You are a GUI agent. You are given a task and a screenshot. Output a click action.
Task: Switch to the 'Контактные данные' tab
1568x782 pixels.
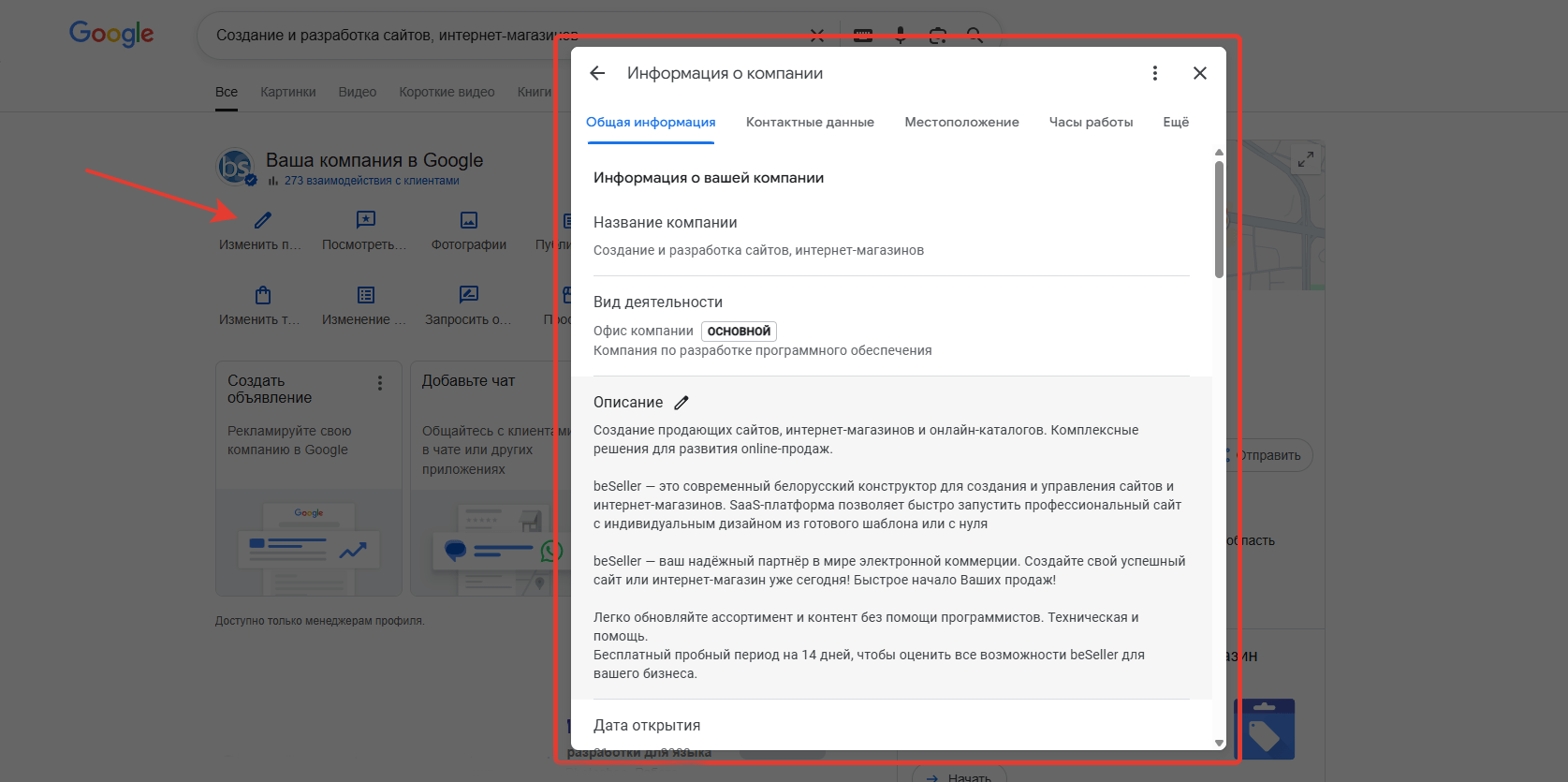(810, 123)
